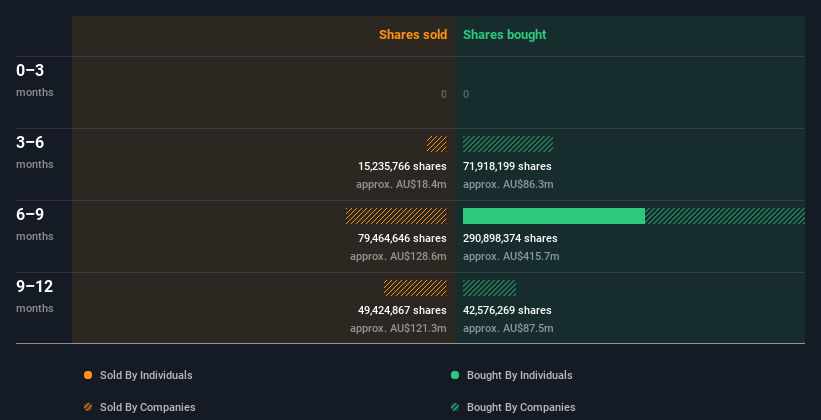
Task: Click the solid green bar in 6–9 months
Action: point(554,216)
